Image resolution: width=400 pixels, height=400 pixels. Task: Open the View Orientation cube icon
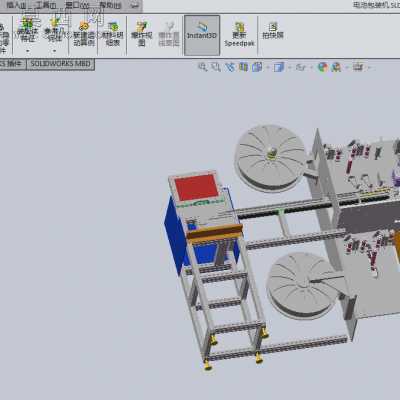(257, 67)
